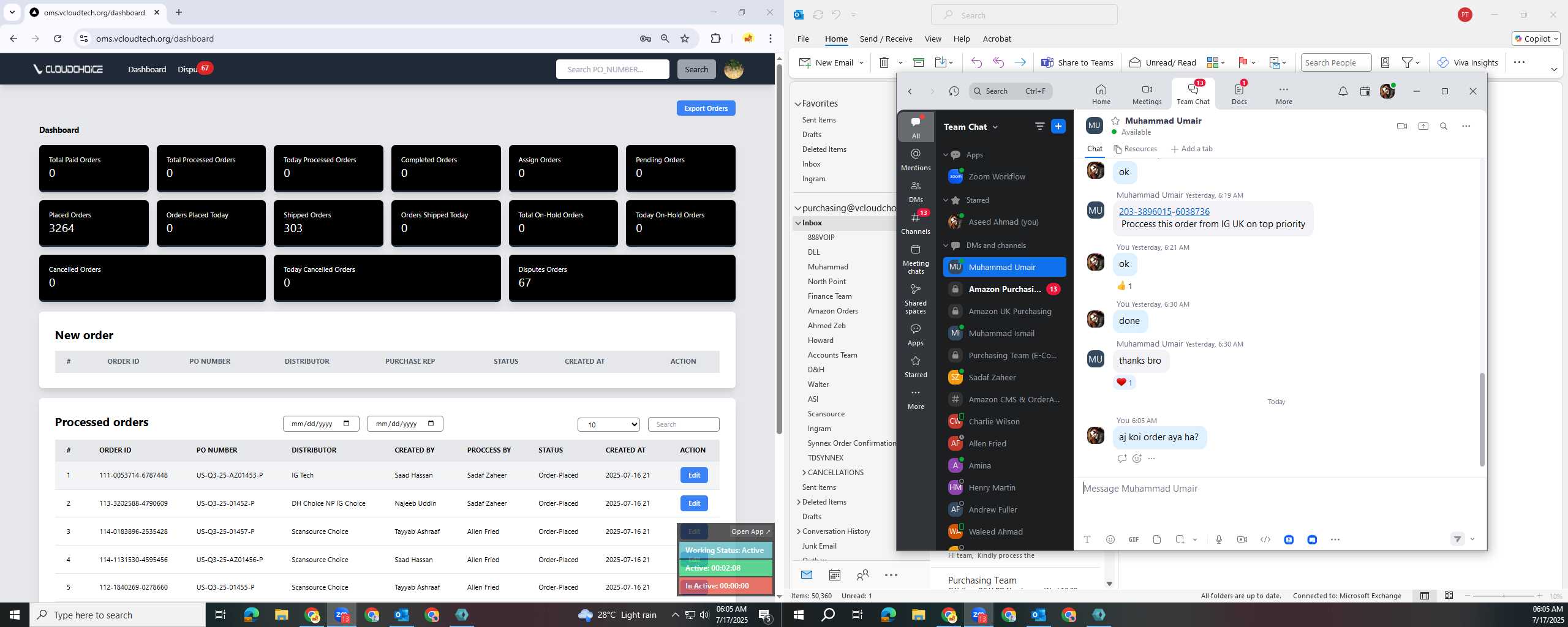This screenshot has width=1568, height=627.
Task: Switch to Outlook Calendar view
Action: coord(834,574)
